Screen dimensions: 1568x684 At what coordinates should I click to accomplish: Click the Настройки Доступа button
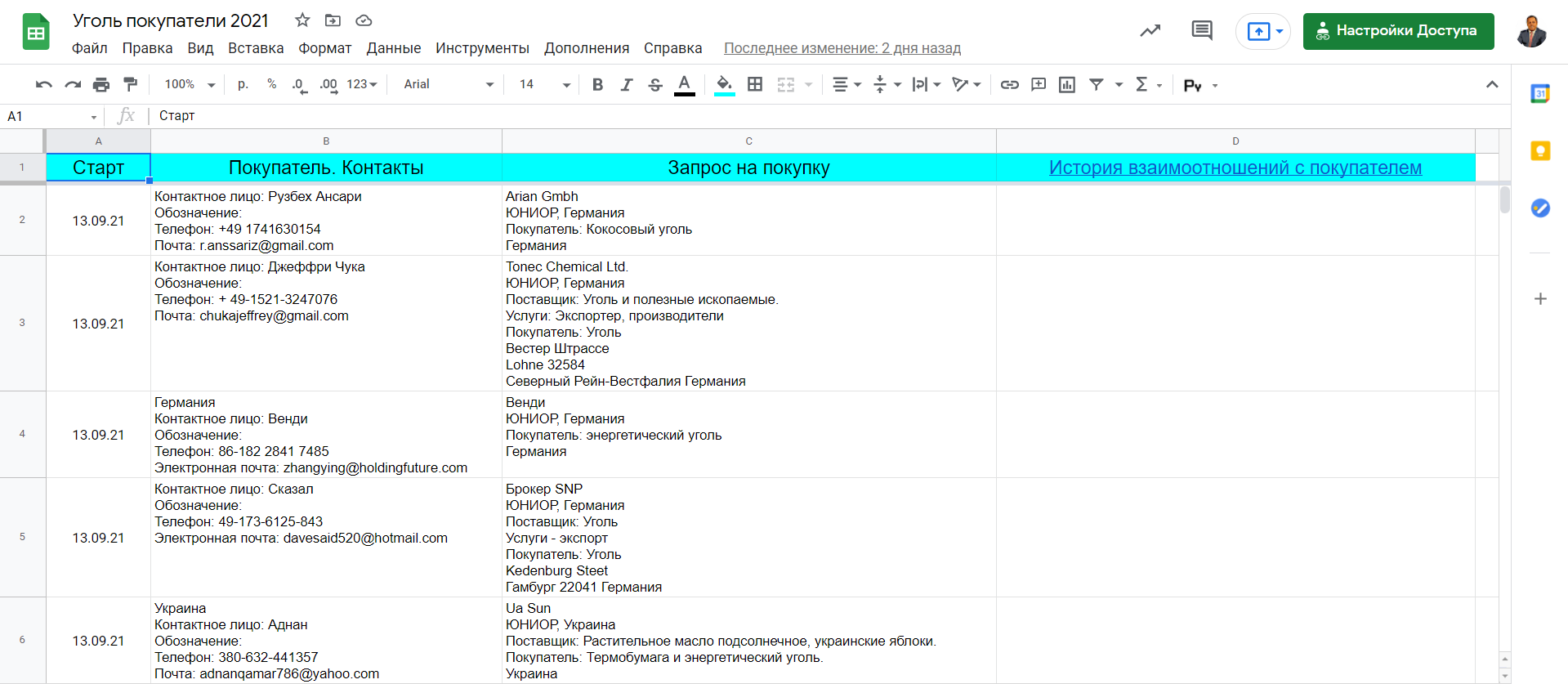1398,31
